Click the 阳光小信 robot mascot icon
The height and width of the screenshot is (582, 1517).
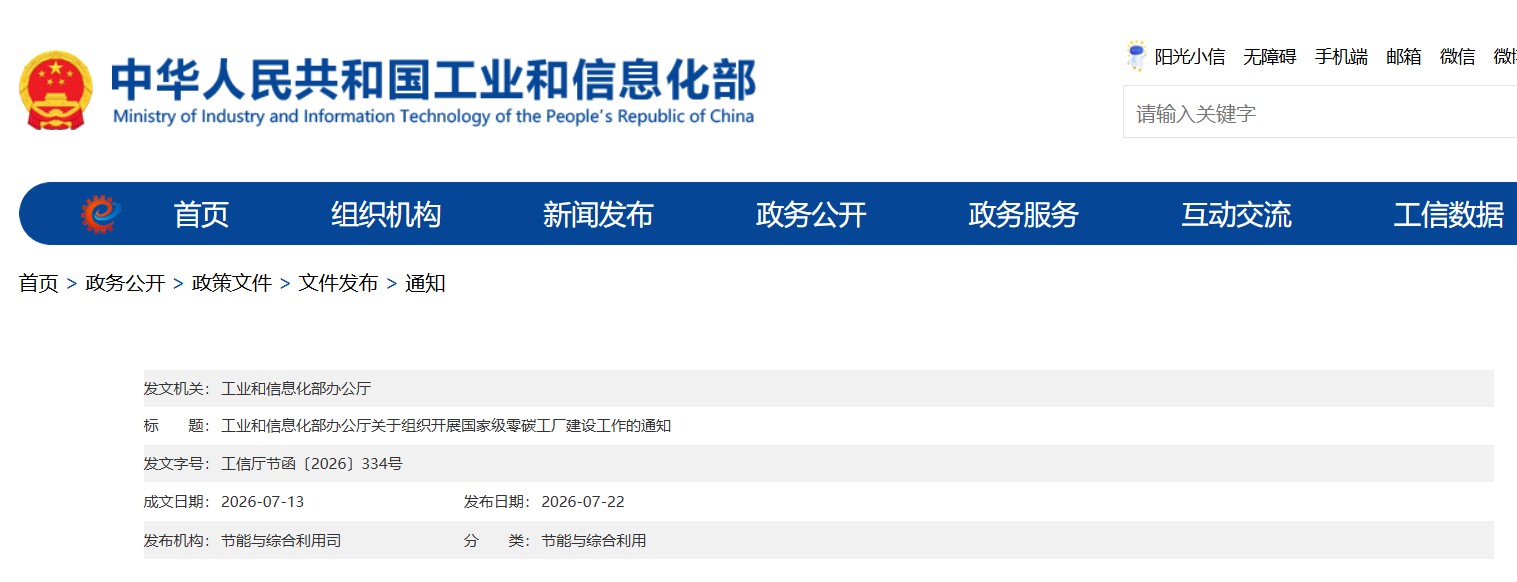(x=1136, y=56)
